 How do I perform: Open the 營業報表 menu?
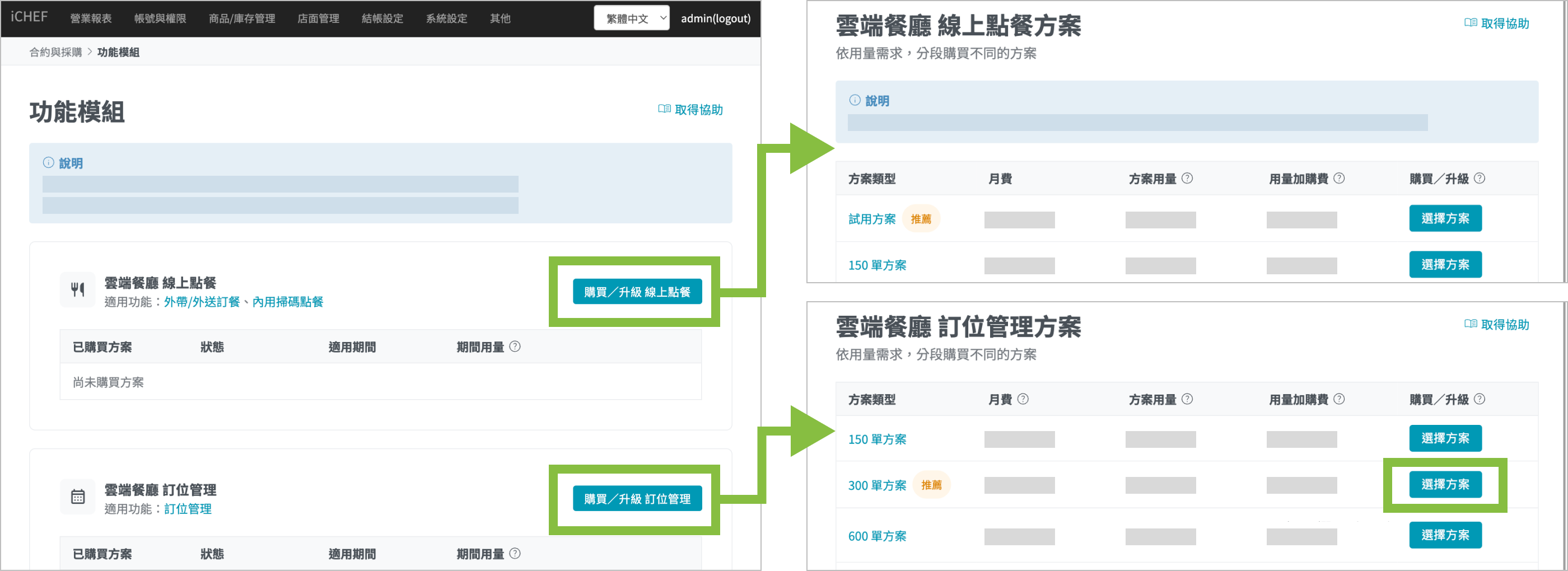[91, 18]
